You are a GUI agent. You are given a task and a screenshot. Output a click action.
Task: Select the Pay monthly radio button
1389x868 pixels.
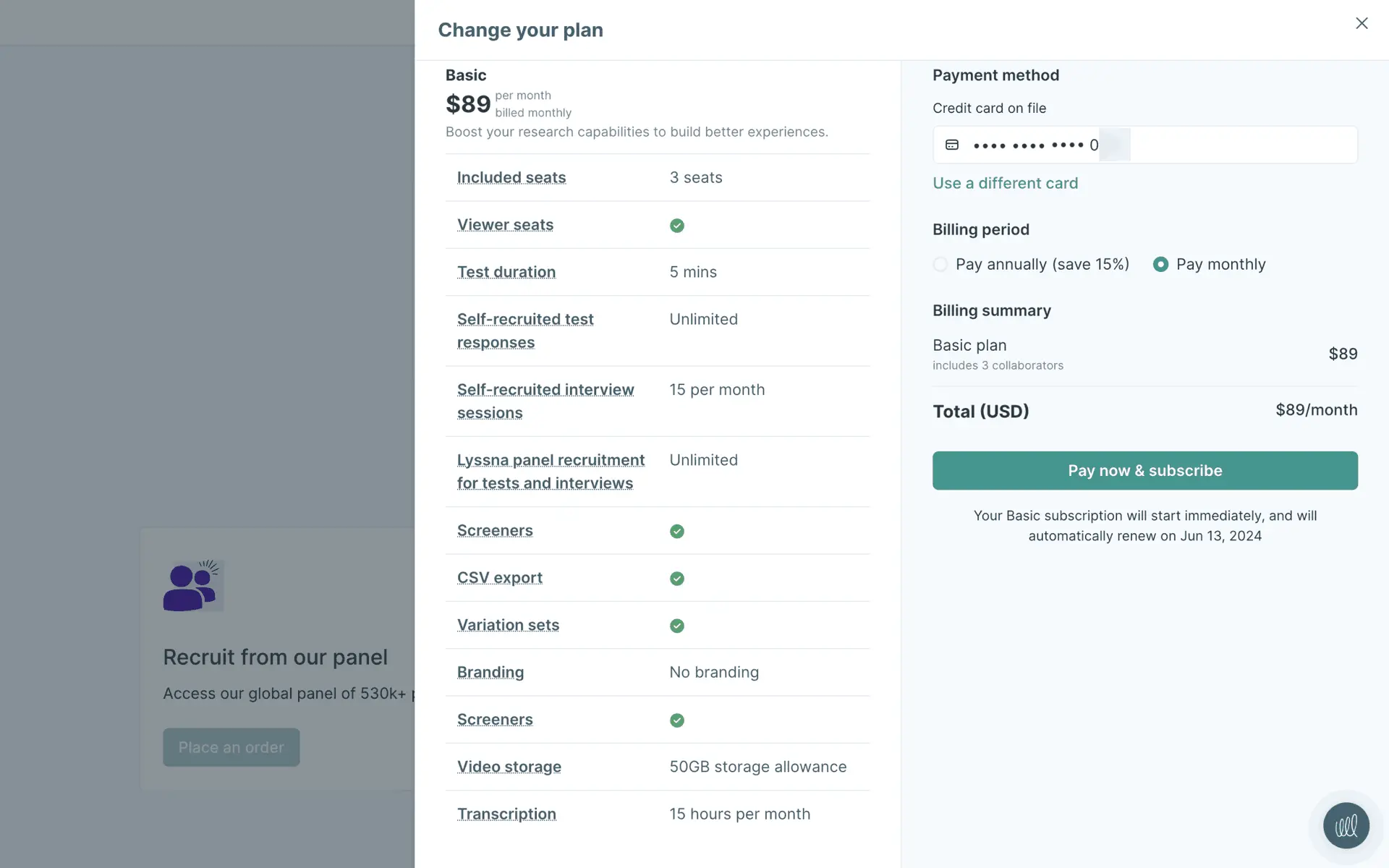[1160, 265]
